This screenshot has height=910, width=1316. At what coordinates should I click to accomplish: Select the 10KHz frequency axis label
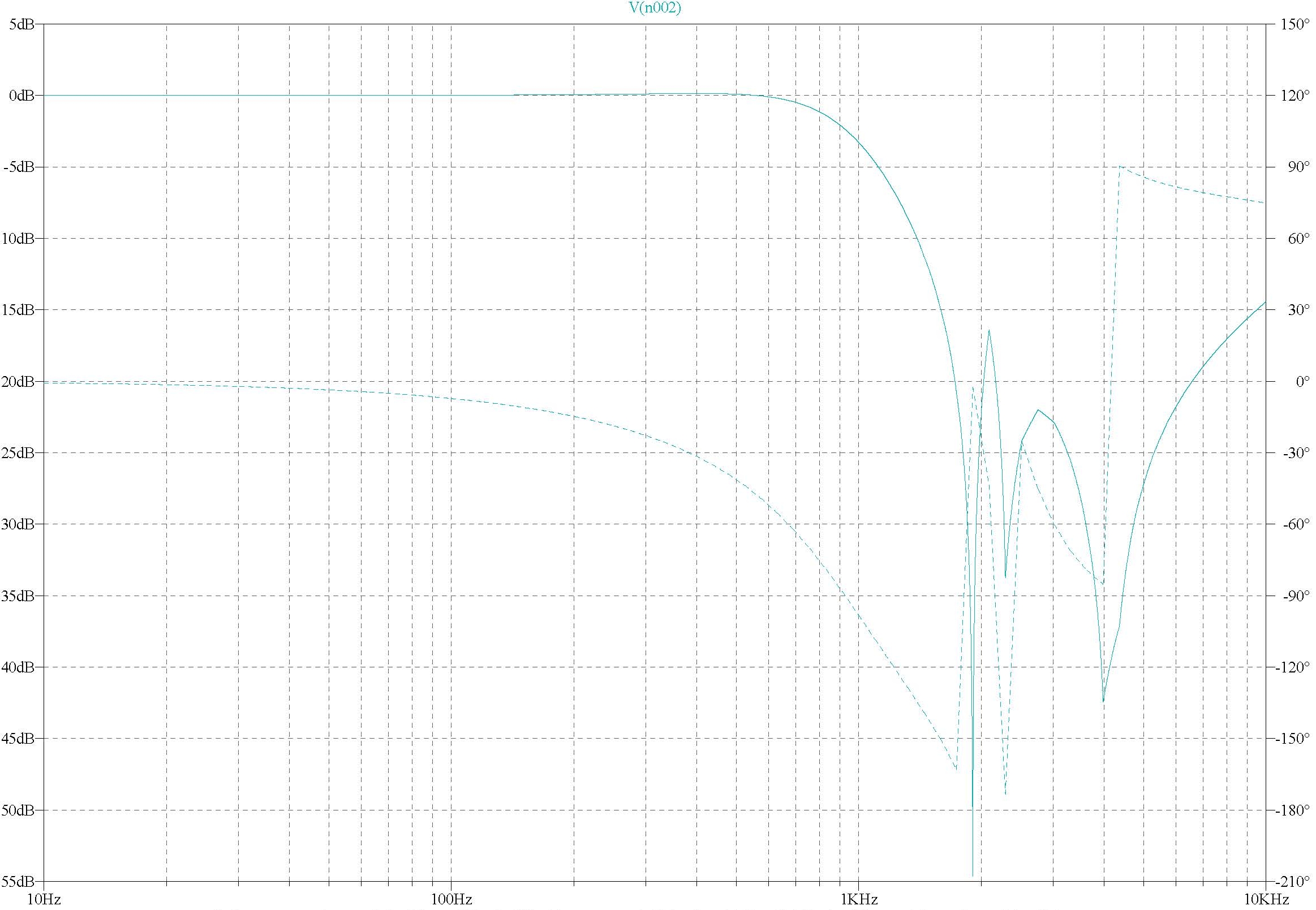click(1266, 900)
